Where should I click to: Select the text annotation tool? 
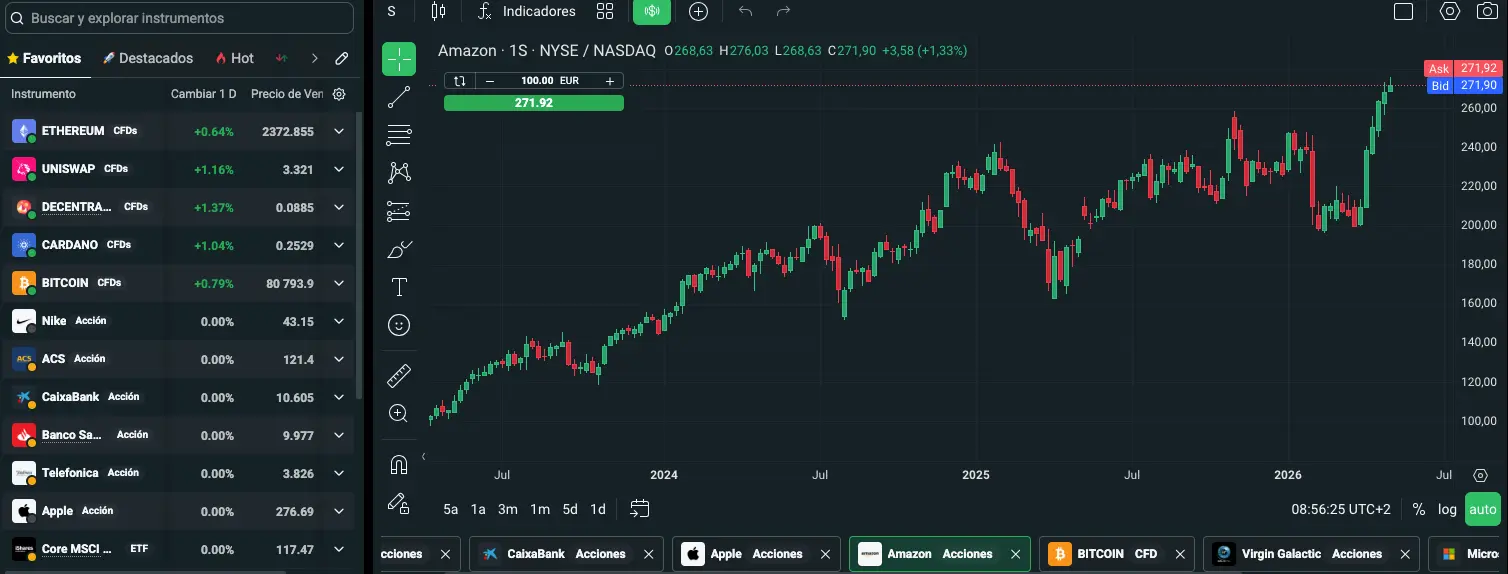point(399,287)
